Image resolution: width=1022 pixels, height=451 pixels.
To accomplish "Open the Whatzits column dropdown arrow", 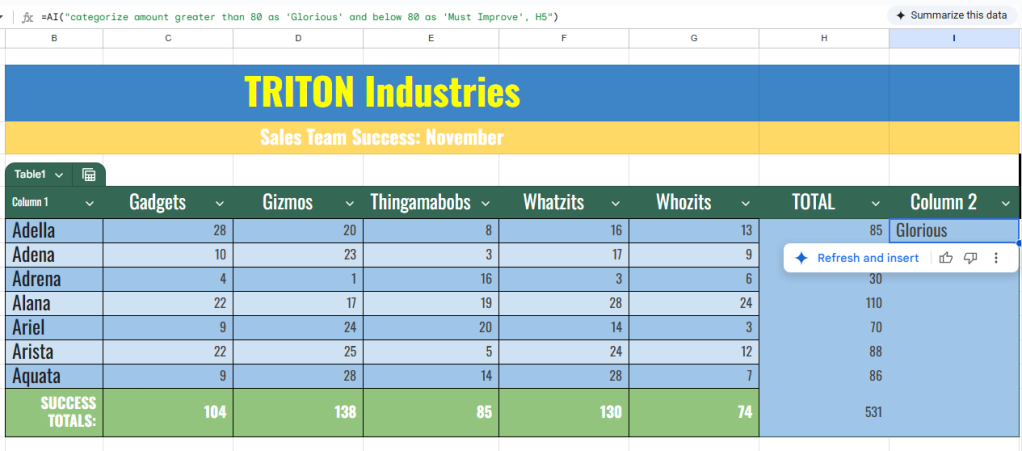I will tap(614, 203).
